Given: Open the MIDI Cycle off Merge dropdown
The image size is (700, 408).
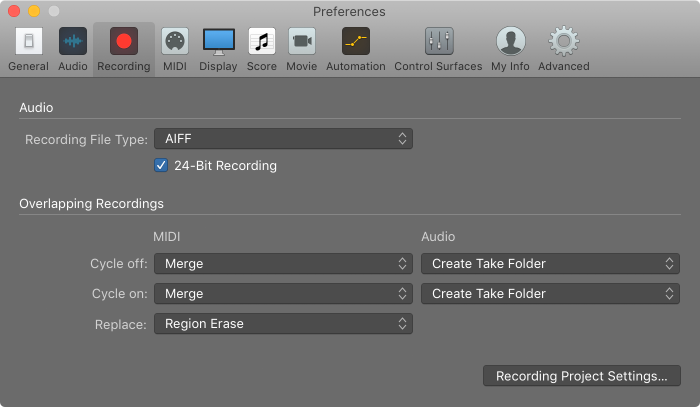Looking at the screenshot, I should point(283,263).
